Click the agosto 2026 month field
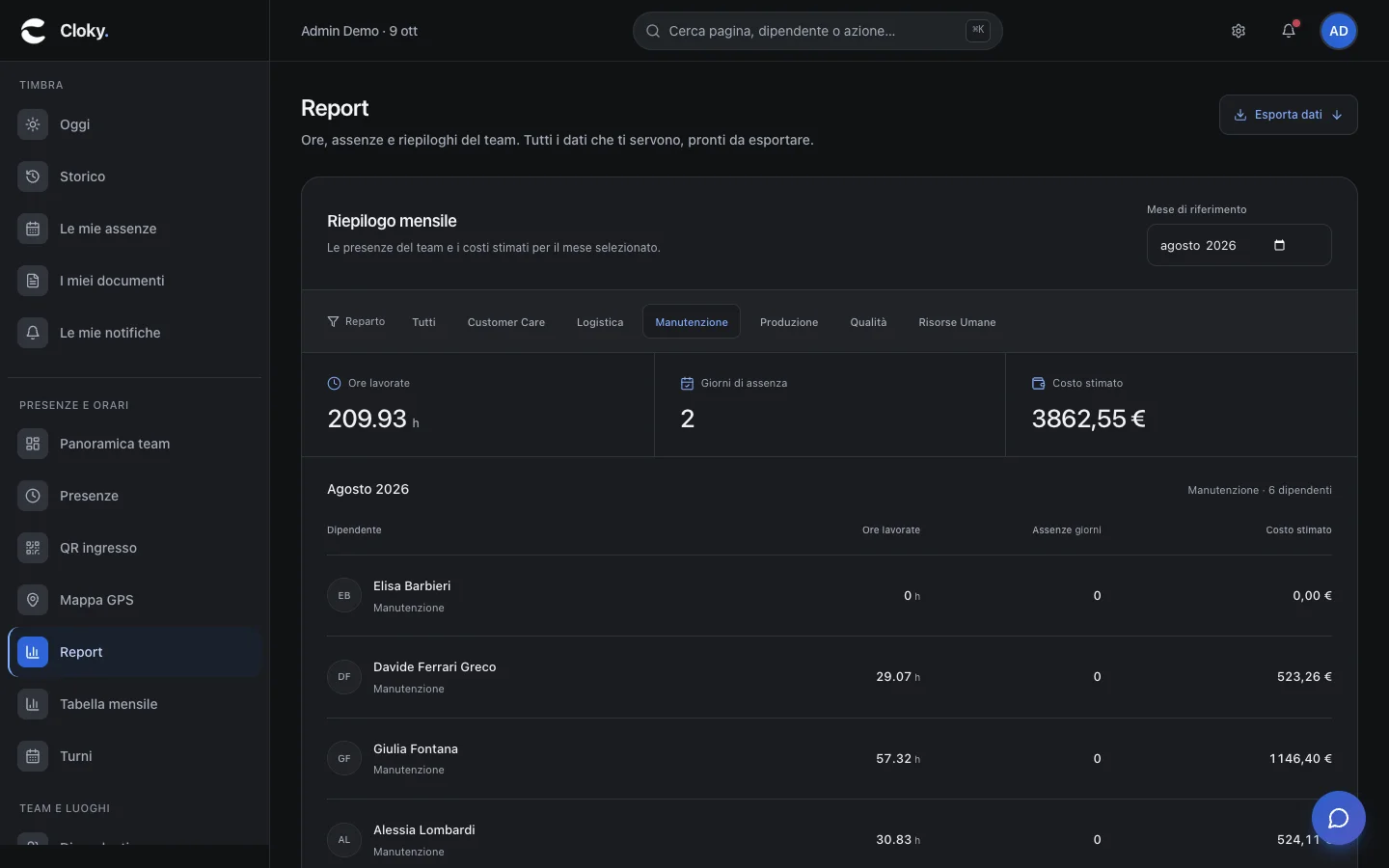1389x868 pixels. pyautogui.click(x=1239, y=245)
